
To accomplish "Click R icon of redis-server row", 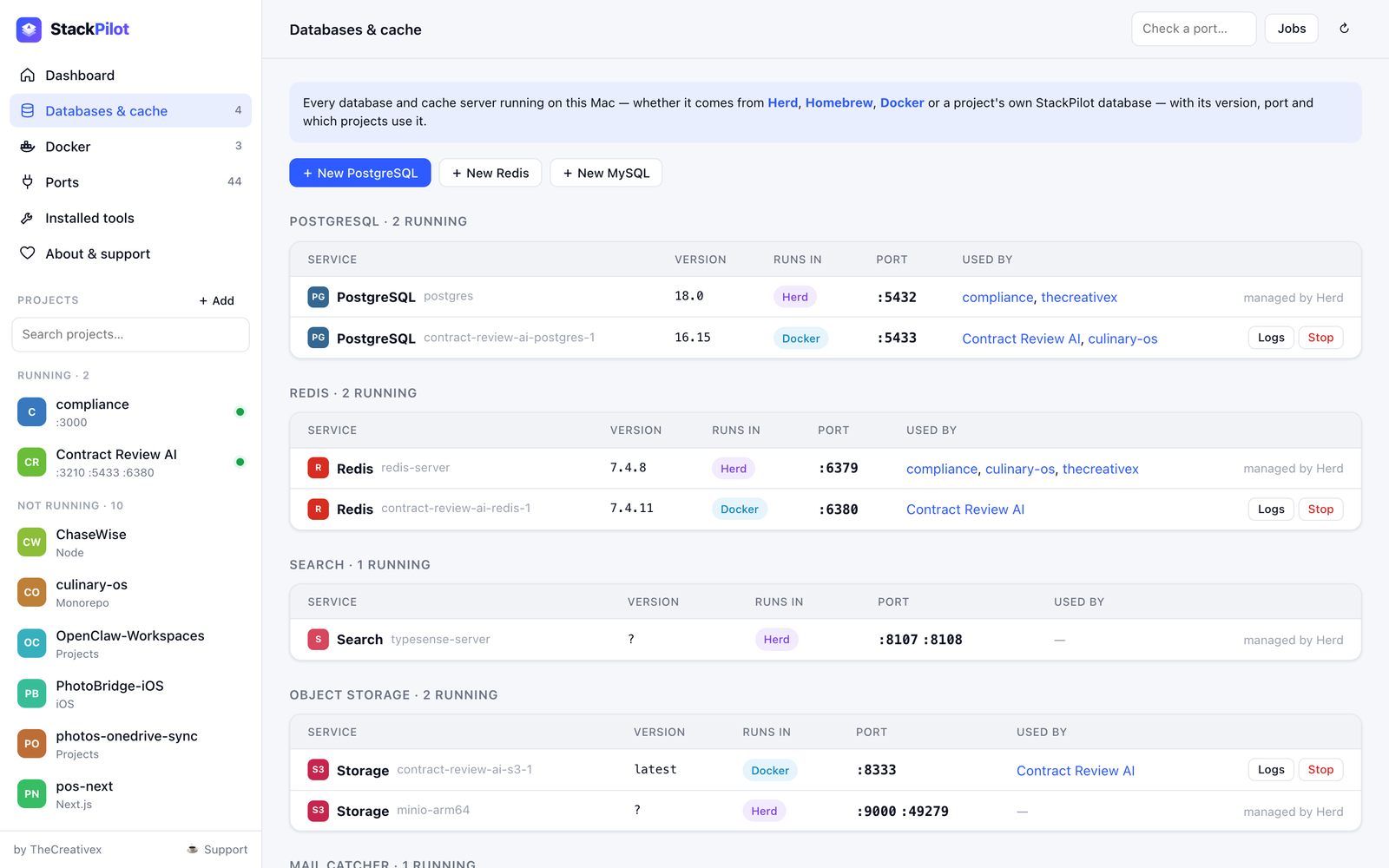I will (319, 468).
